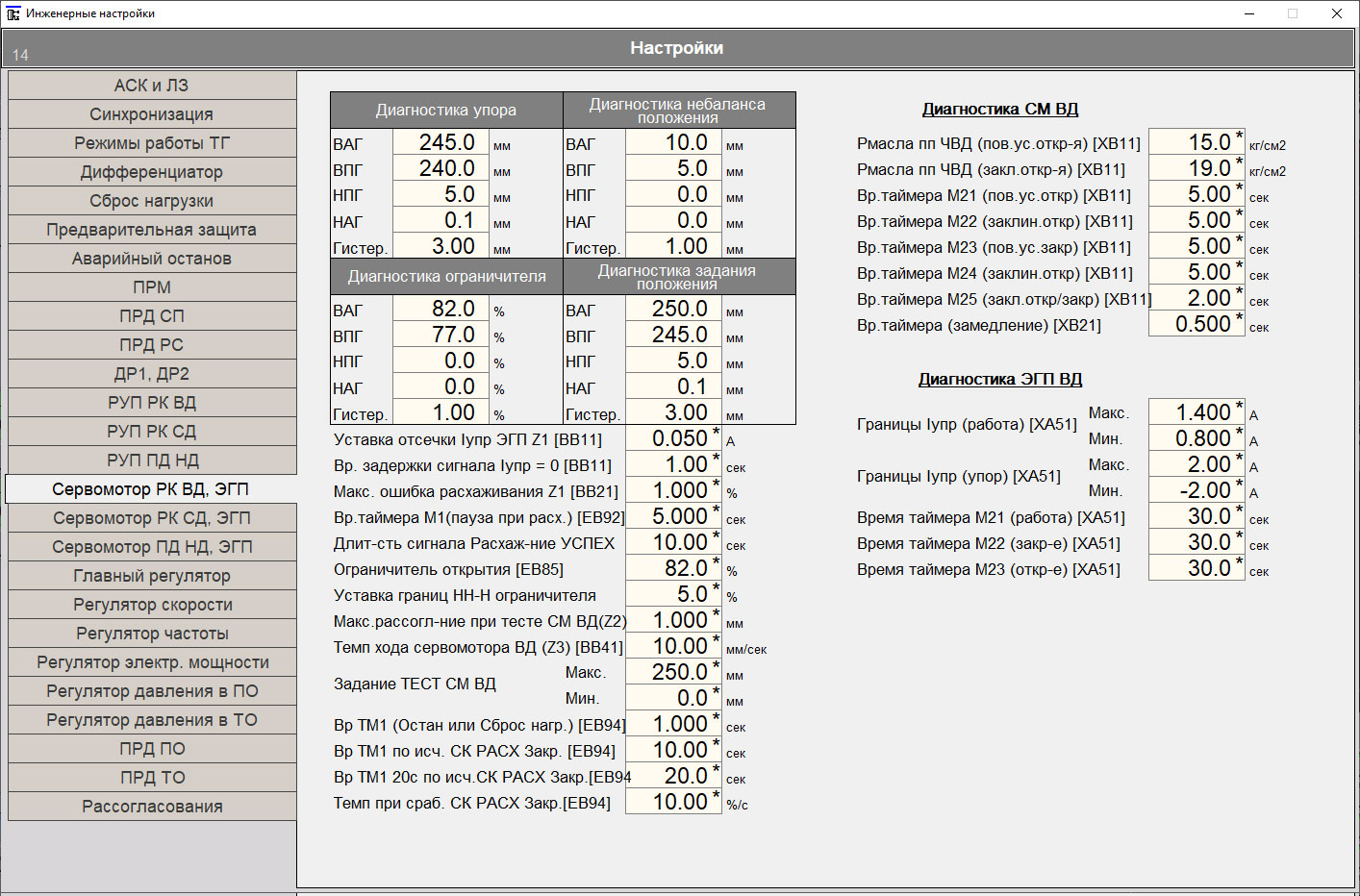Select РУП РК ВД tab
The image size is (1360, 896).
pos(152,403)
